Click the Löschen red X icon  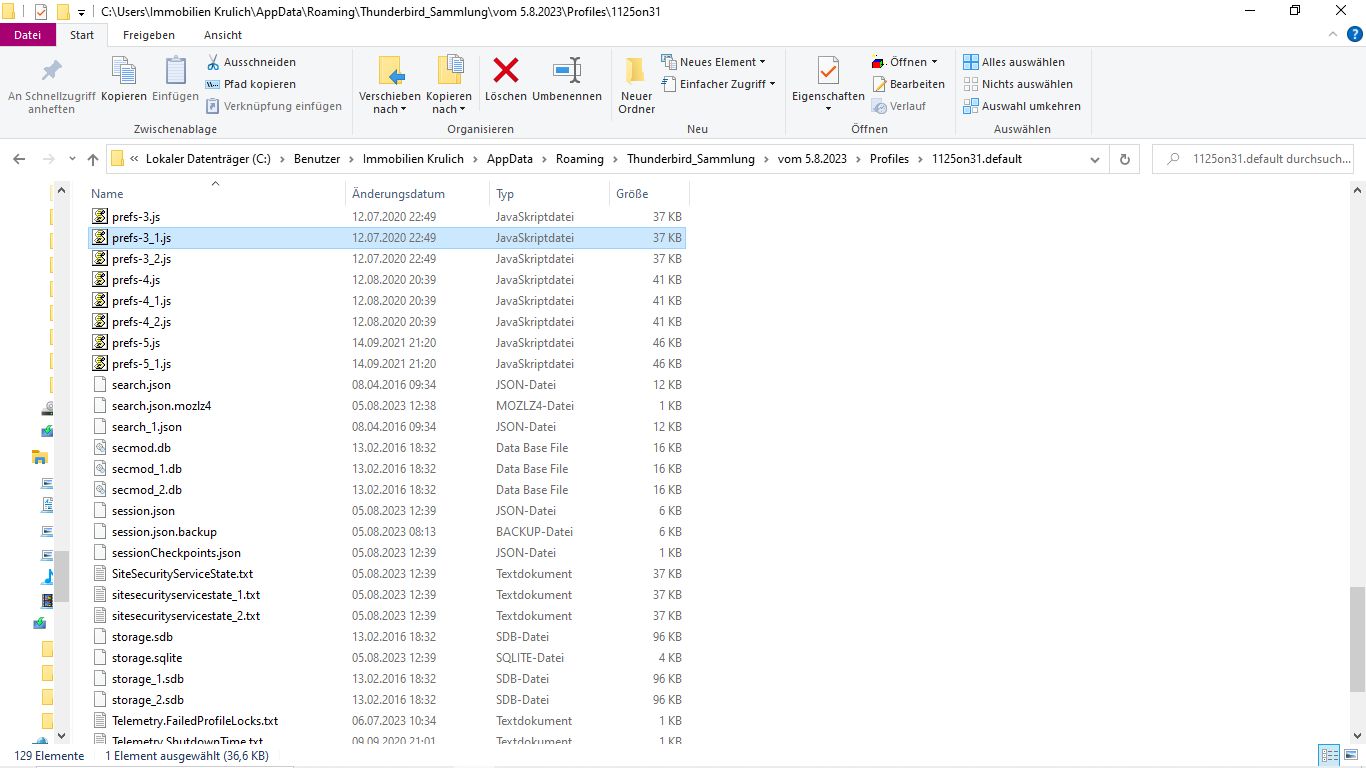click(x=506, y=72)
